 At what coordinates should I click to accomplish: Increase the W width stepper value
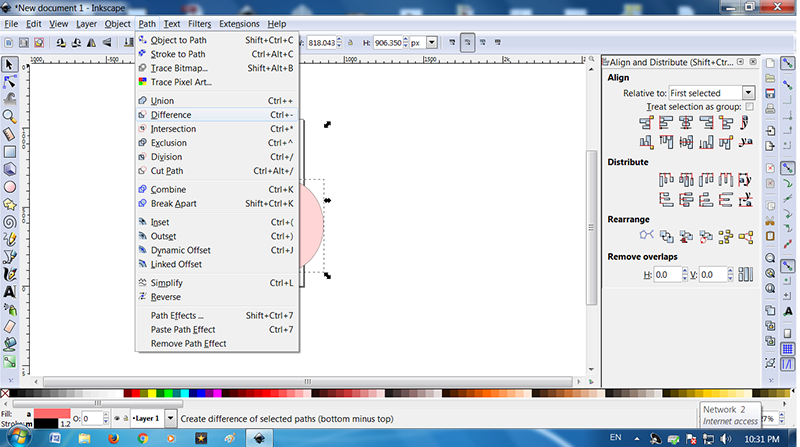click(339, 40)
